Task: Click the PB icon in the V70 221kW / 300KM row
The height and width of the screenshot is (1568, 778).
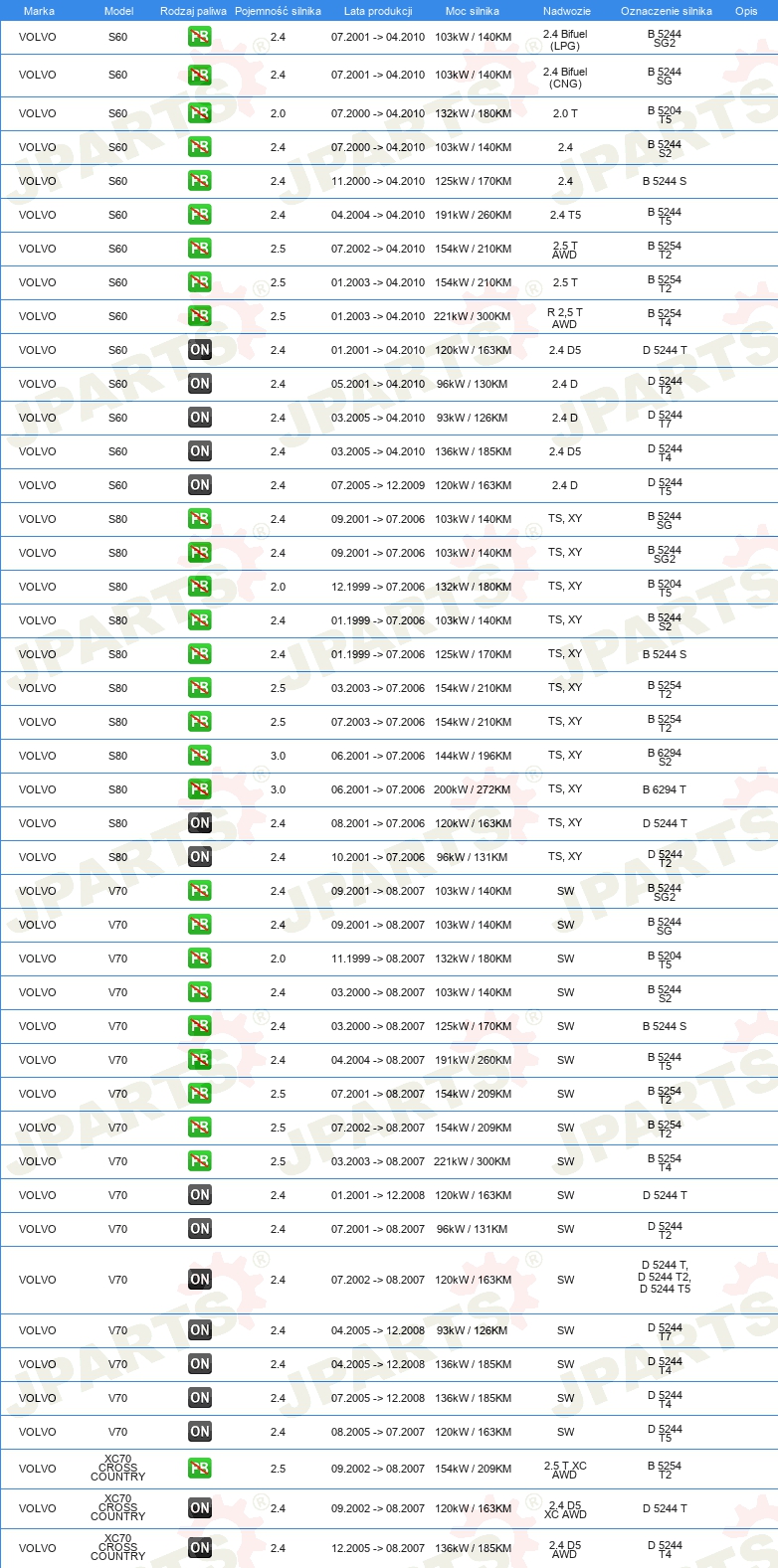Action: 200,1161
